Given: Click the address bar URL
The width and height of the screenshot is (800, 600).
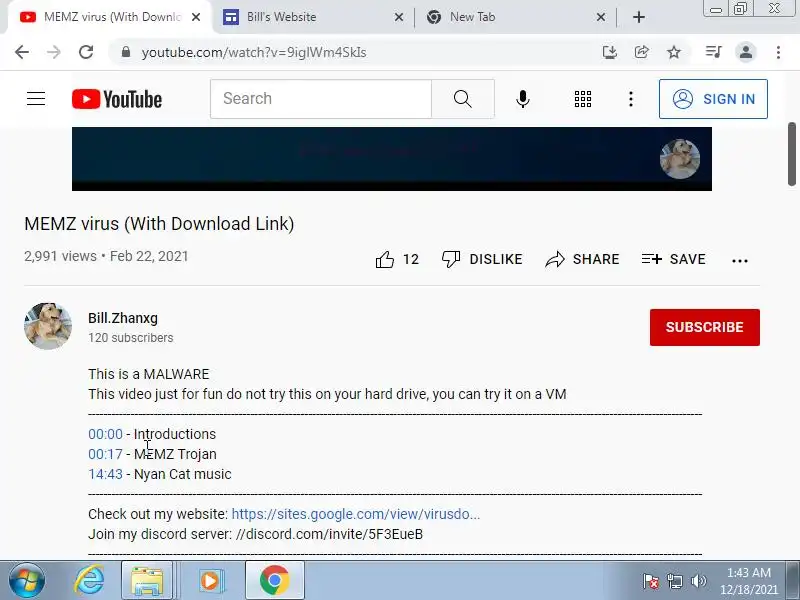Looking at the screenshot, I should pyautogui.click(x=254, y=53).
